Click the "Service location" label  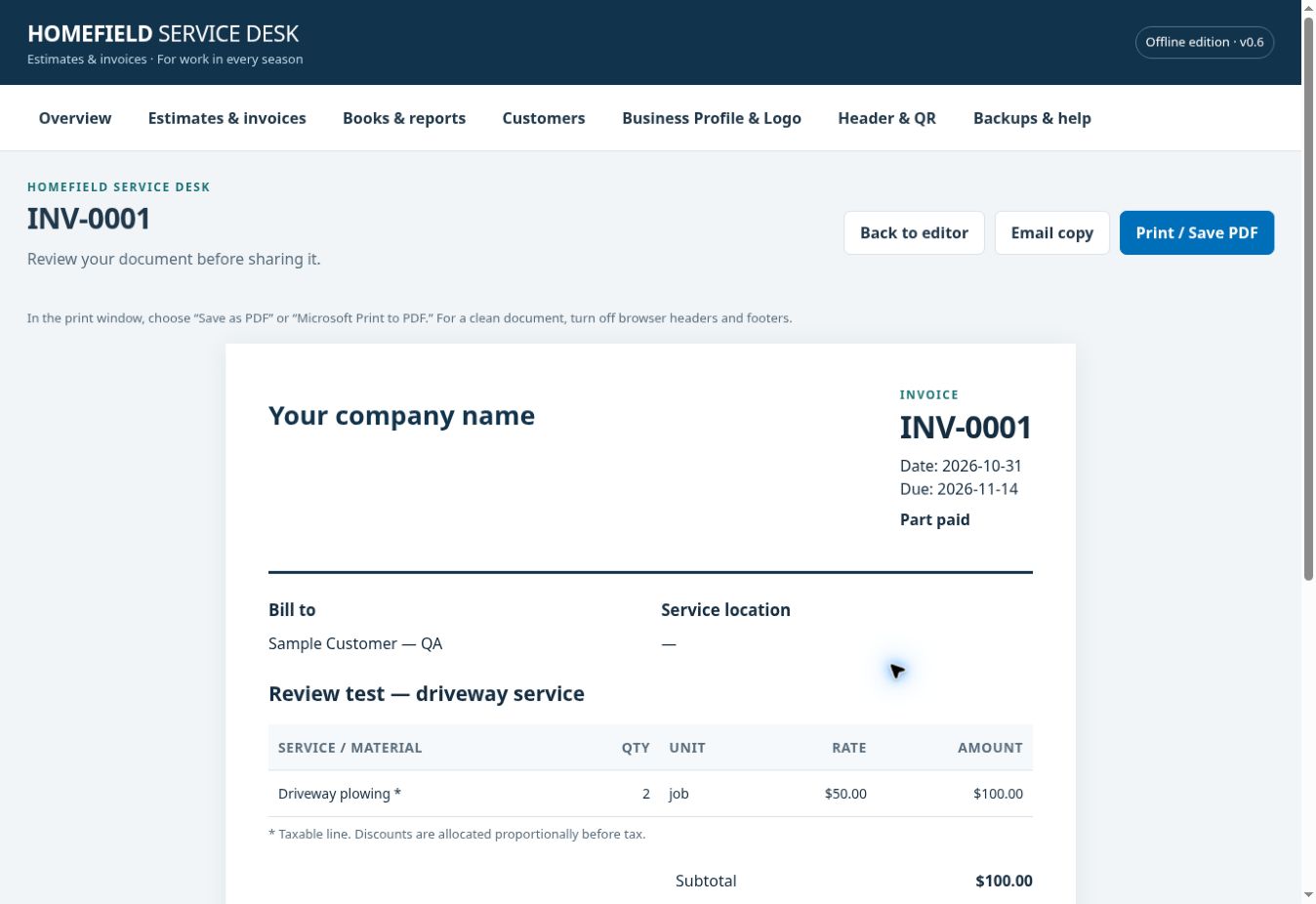[725, 610]
